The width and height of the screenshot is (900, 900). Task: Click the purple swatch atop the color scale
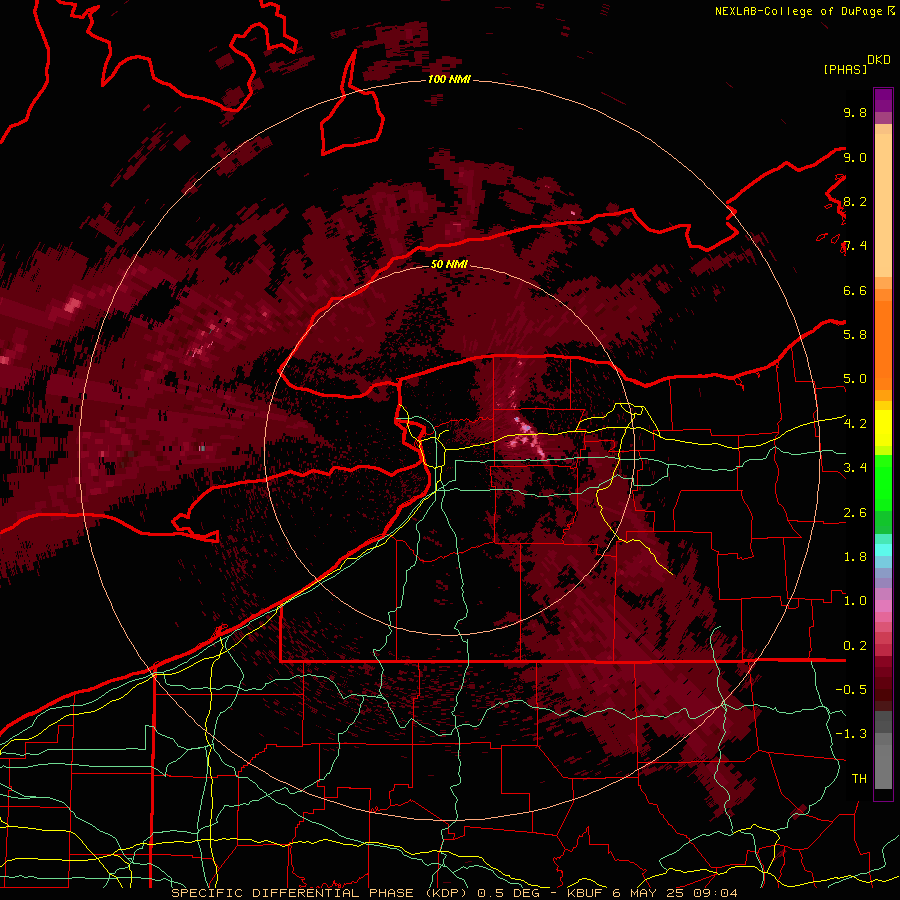pos(883,100)
